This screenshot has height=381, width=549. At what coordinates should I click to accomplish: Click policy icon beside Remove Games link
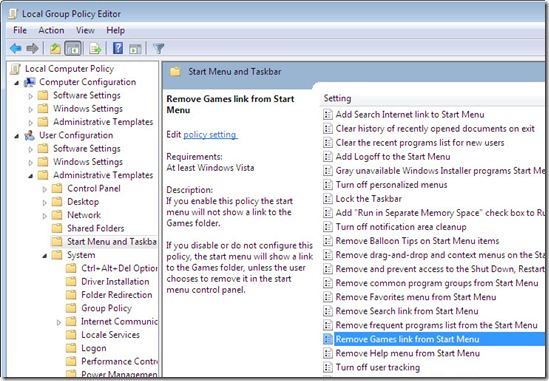tap(328, 339)
